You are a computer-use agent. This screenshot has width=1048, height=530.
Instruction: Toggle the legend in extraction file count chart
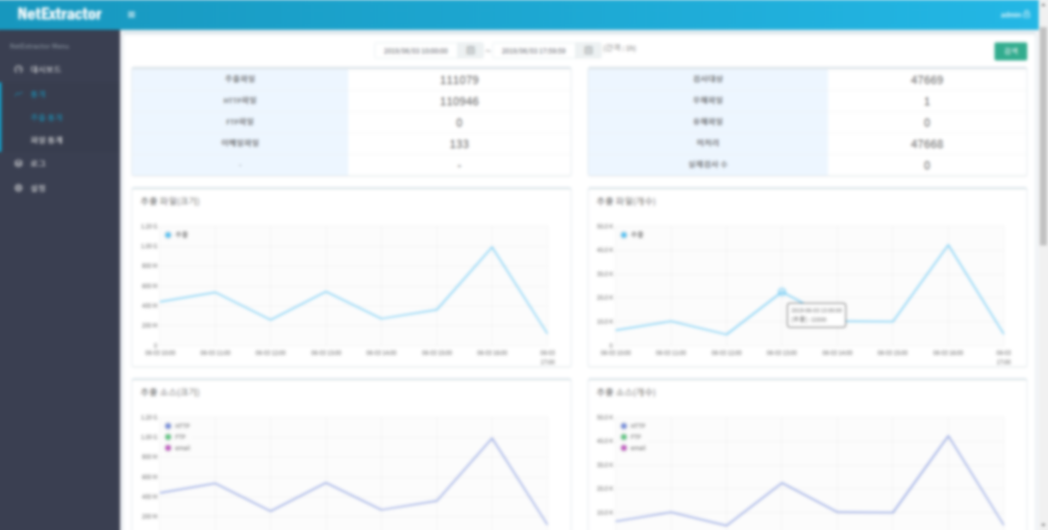pos(625,235)
